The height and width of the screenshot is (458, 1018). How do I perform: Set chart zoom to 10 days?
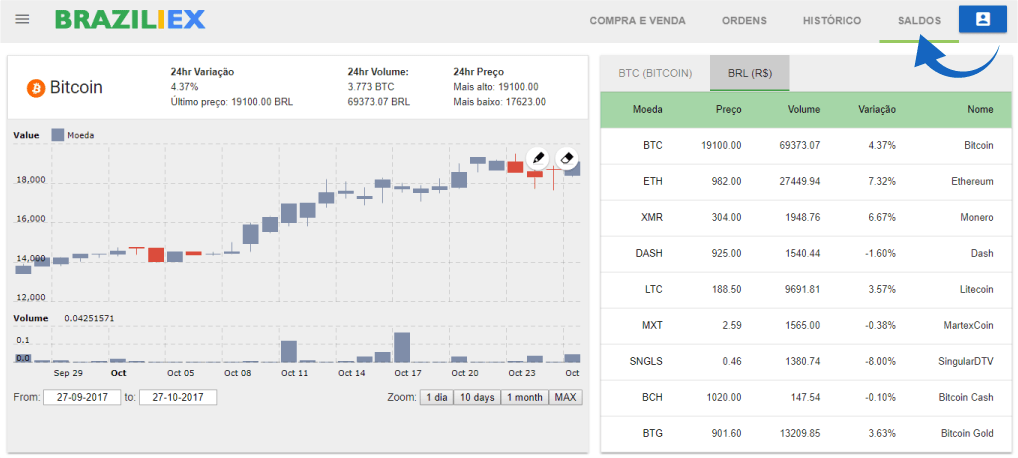[476, 397]
